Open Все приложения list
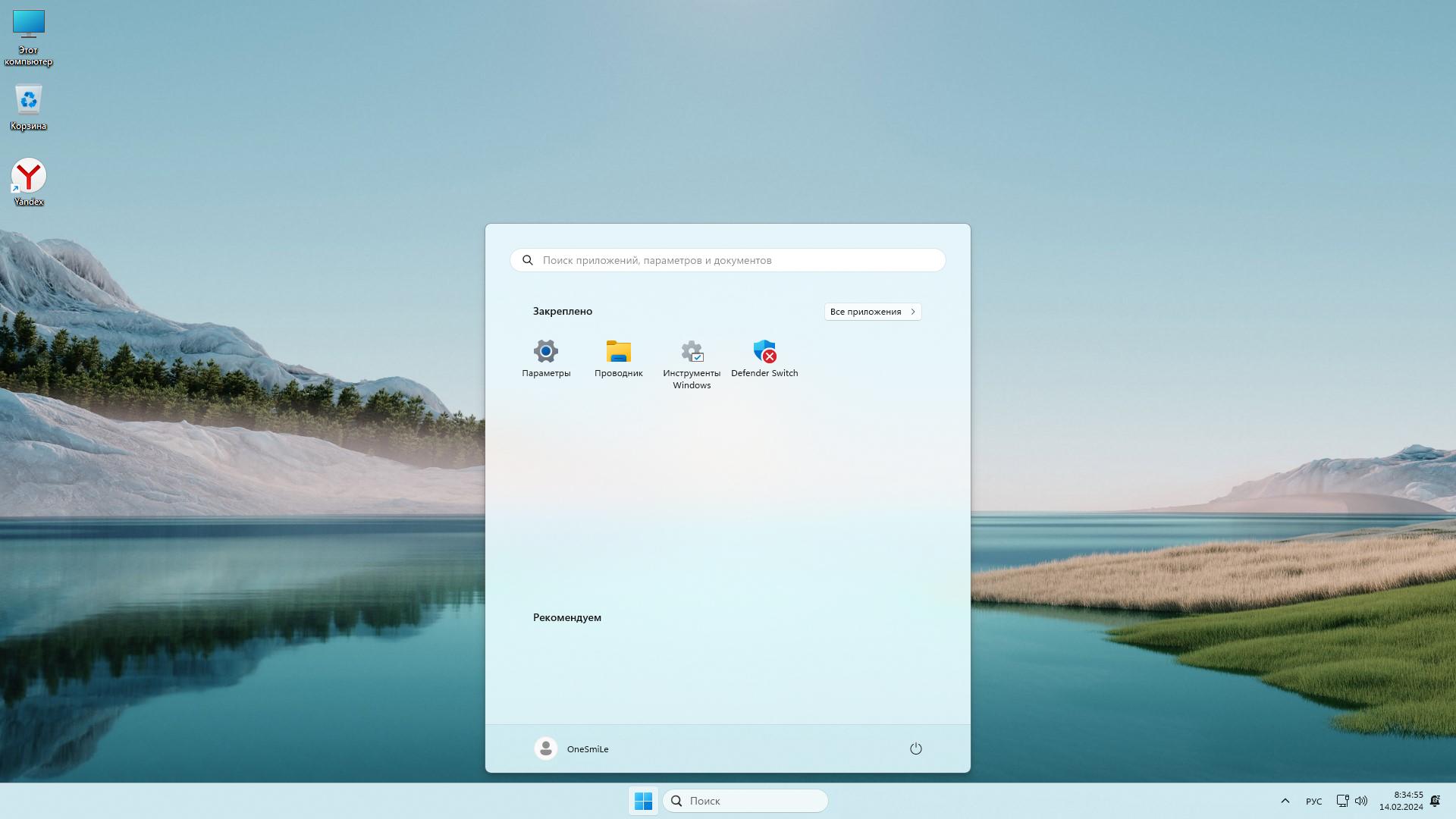Viewport: 1456px width, 819px height. click(872, 311)
